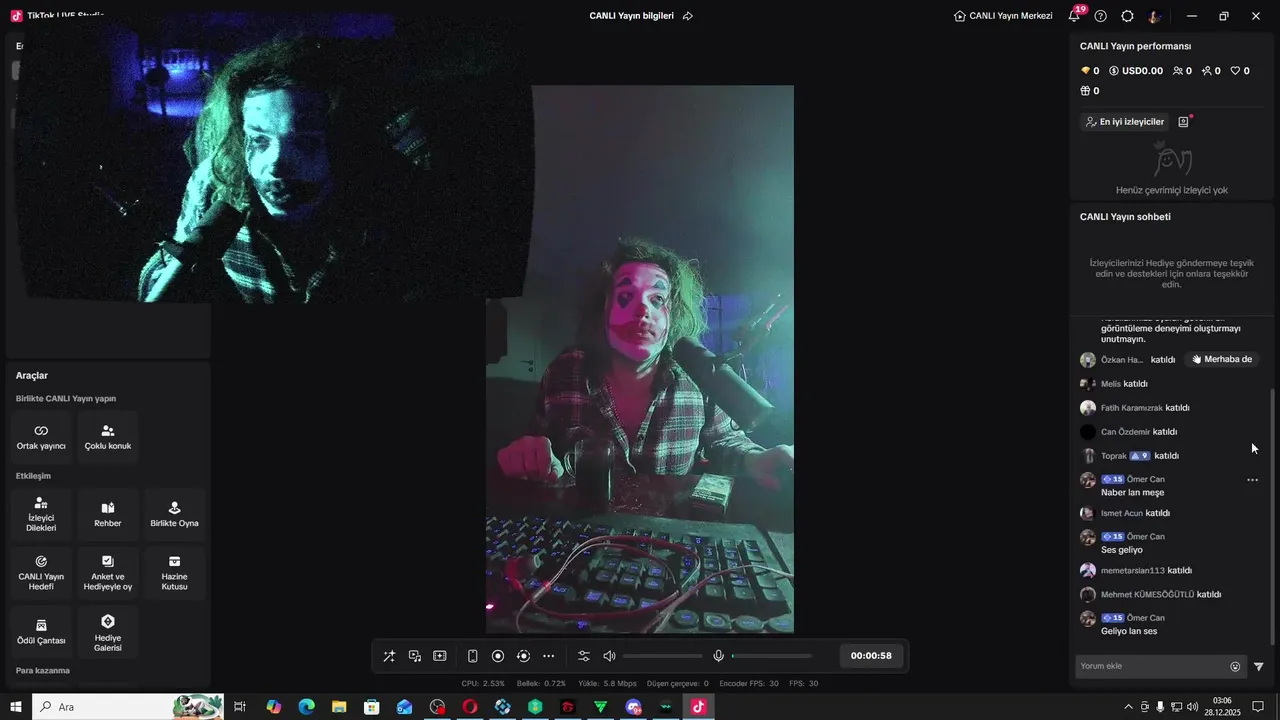This screenshot has height=720, width=1280.
Task: Click the viewer list icon with red dot
Action: tap(1184, 122)
